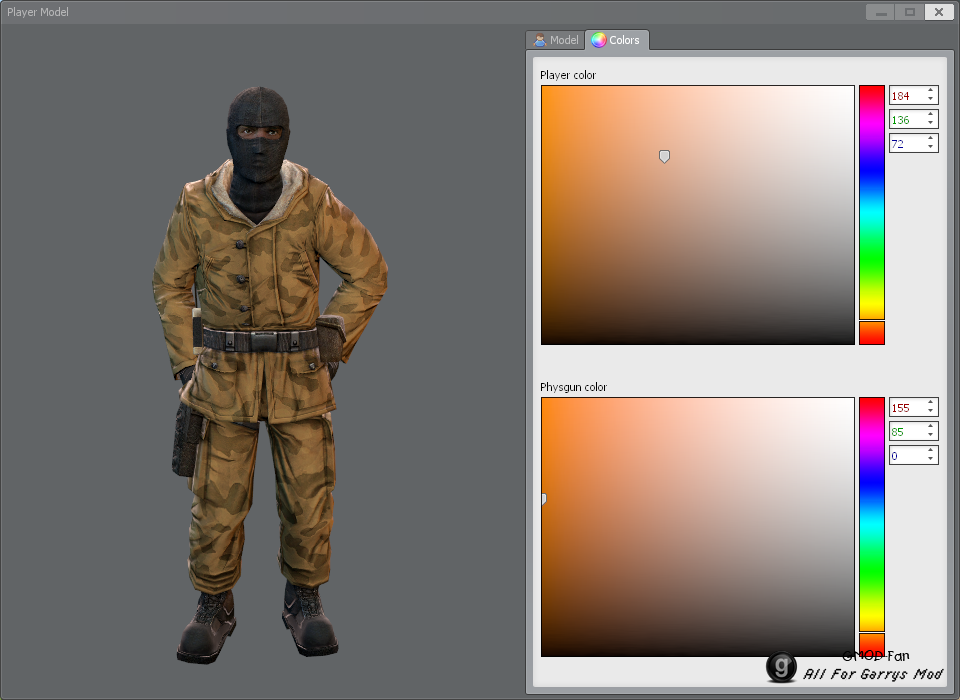The height and width of the screenshot is (700, 960).
Task: Increase the Physgun red value stepper
Action: pyautogui.click(x=930, y=403)
